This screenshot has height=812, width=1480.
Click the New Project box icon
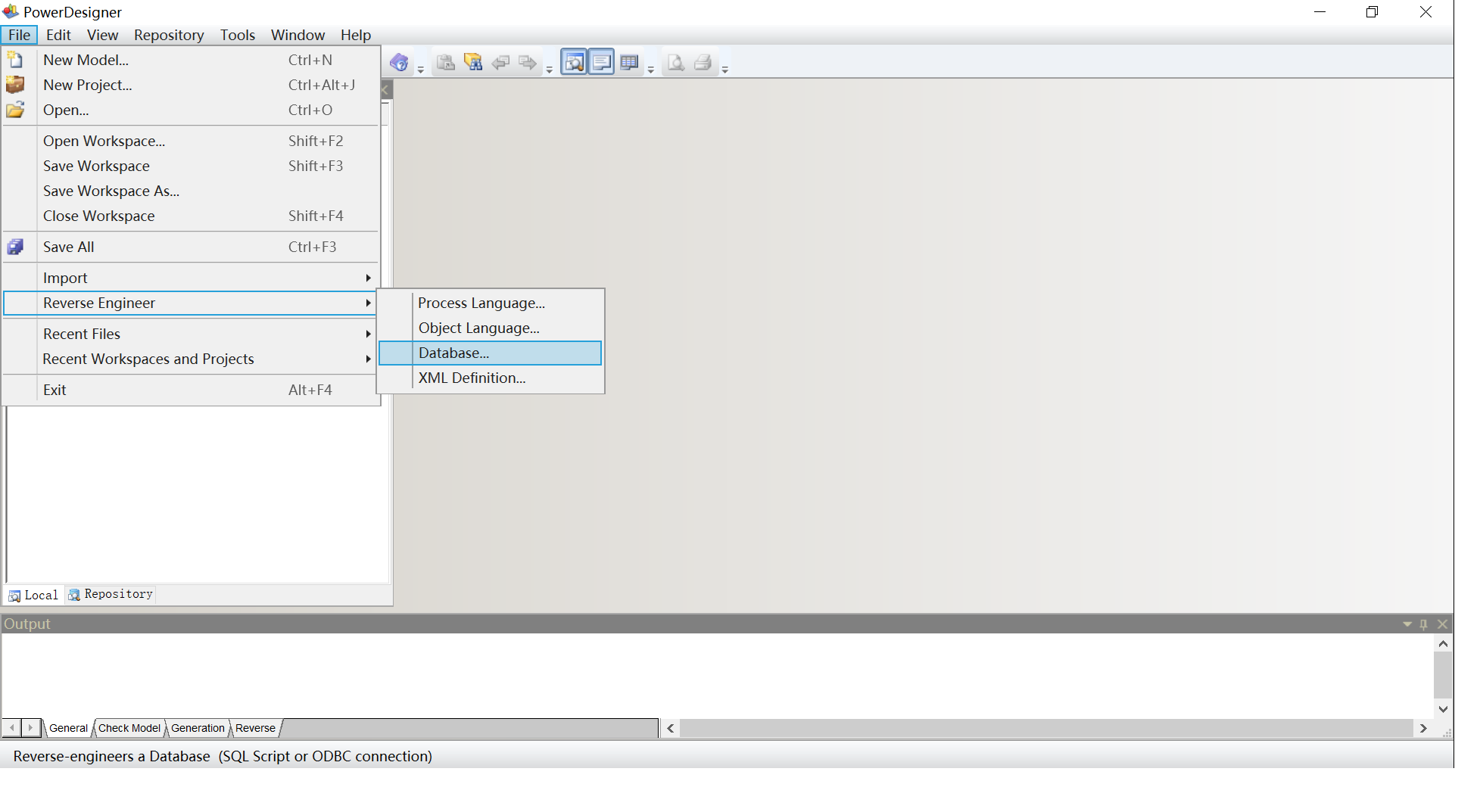point(15,85)
